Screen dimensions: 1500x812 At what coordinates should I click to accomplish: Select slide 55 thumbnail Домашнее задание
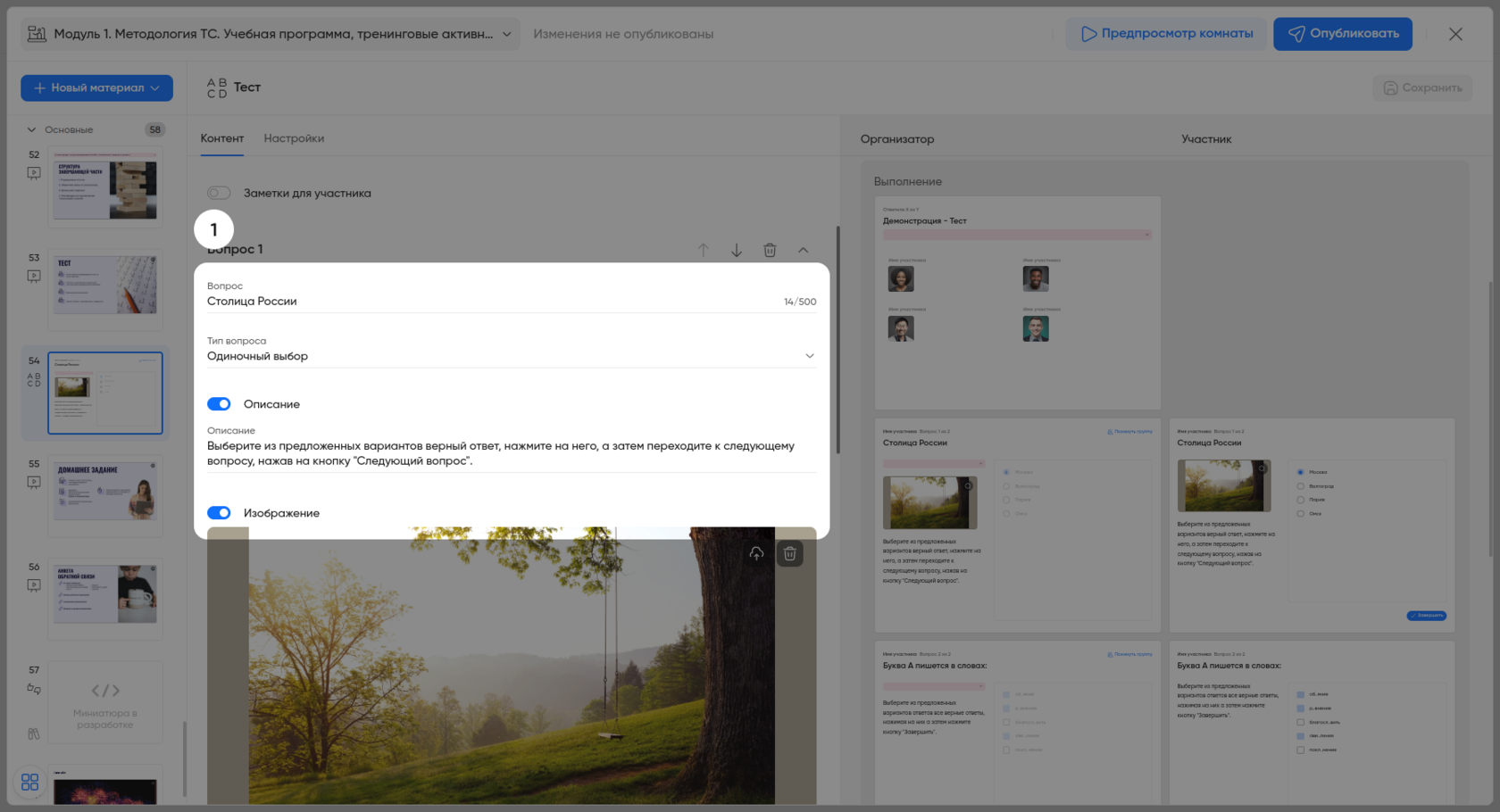(x=105, y=492)
